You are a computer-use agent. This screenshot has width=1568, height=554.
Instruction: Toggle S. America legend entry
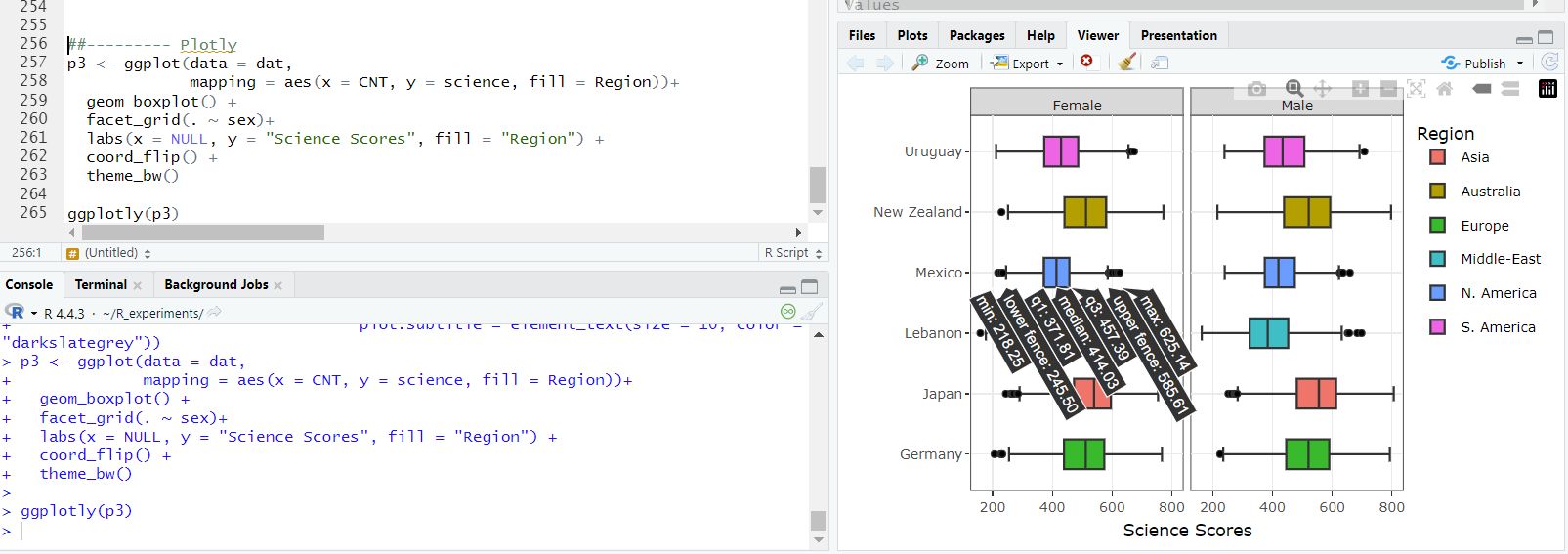(1497, 327)
